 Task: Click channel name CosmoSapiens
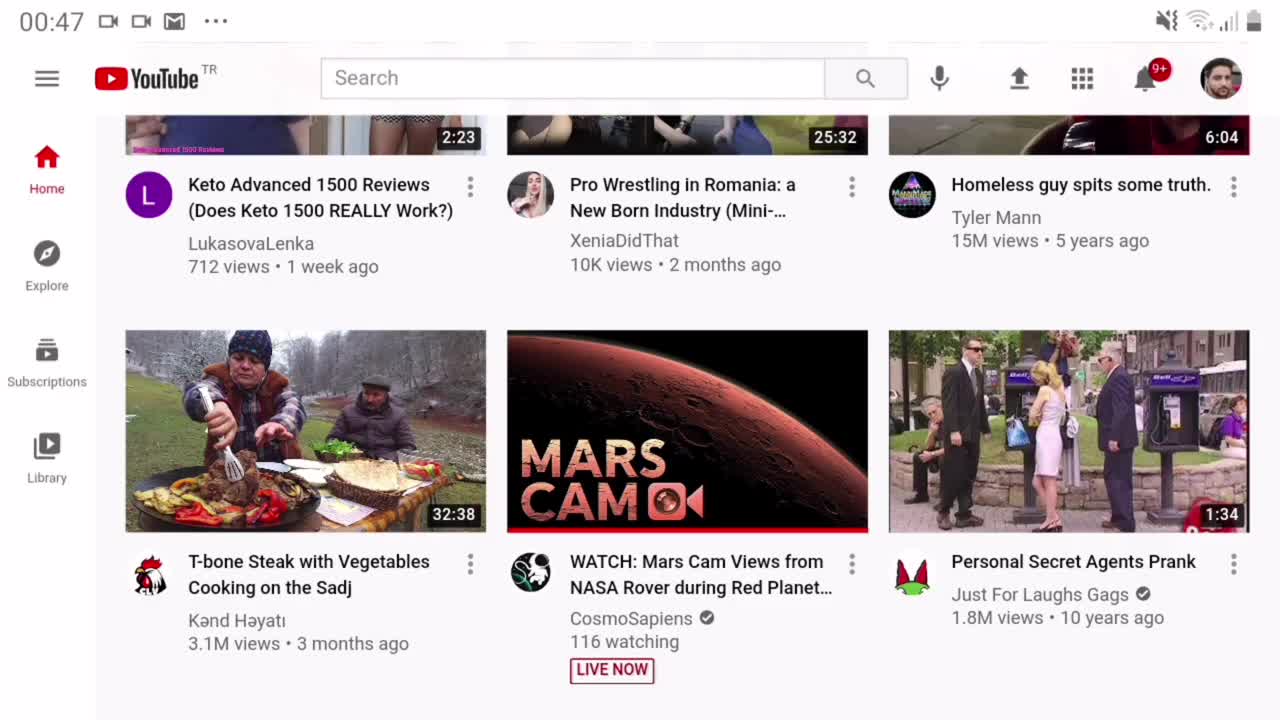point(631,619)
